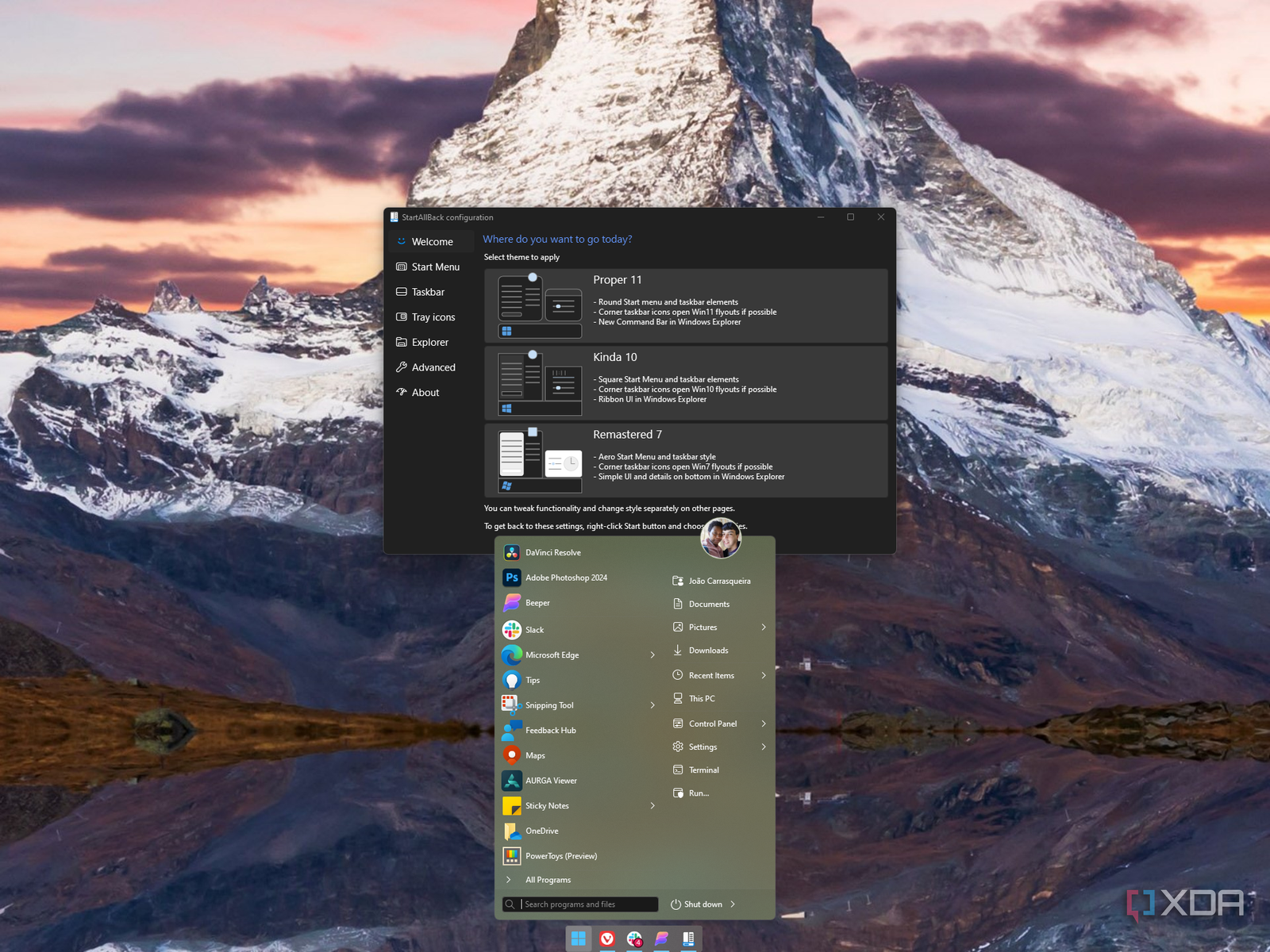Expand the Recent Items submenu arrow
This screenshot has height=952, width=1270.
coord(764,676)
